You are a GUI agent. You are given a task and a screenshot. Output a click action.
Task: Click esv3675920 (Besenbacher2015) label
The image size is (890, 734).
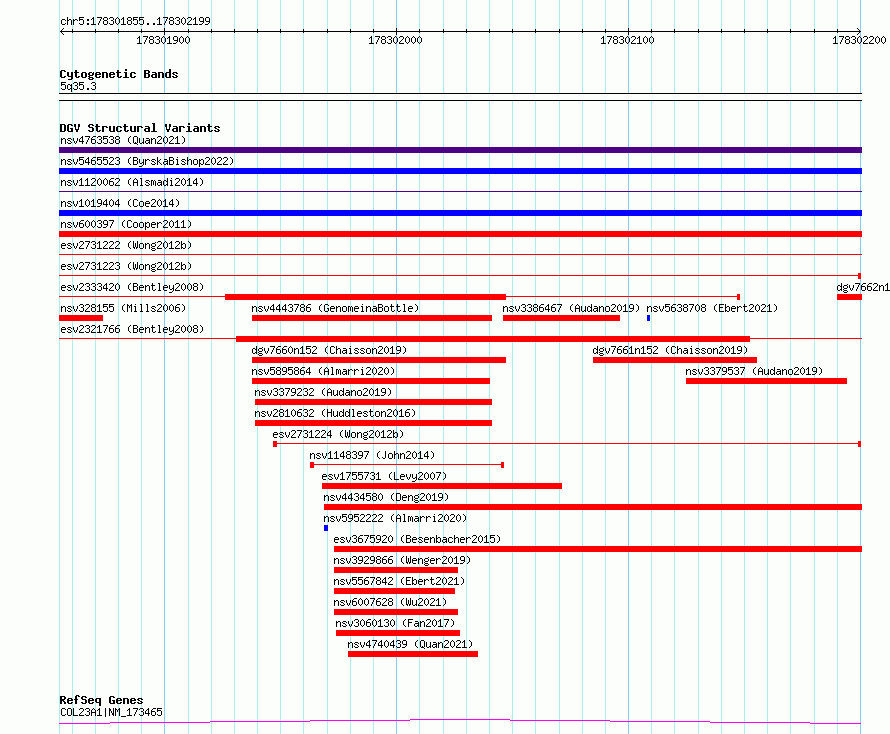pyautogui.click(x=417, y=539)
